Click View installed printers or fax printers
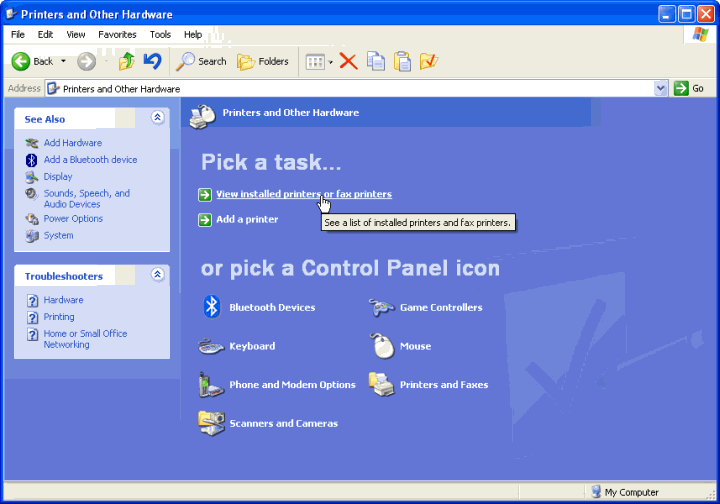 click(304, 194)
